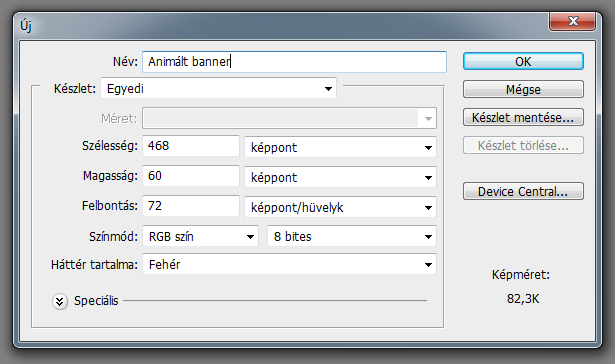615x364 pixels.
Task: Click the OK button
Action: 523,62
